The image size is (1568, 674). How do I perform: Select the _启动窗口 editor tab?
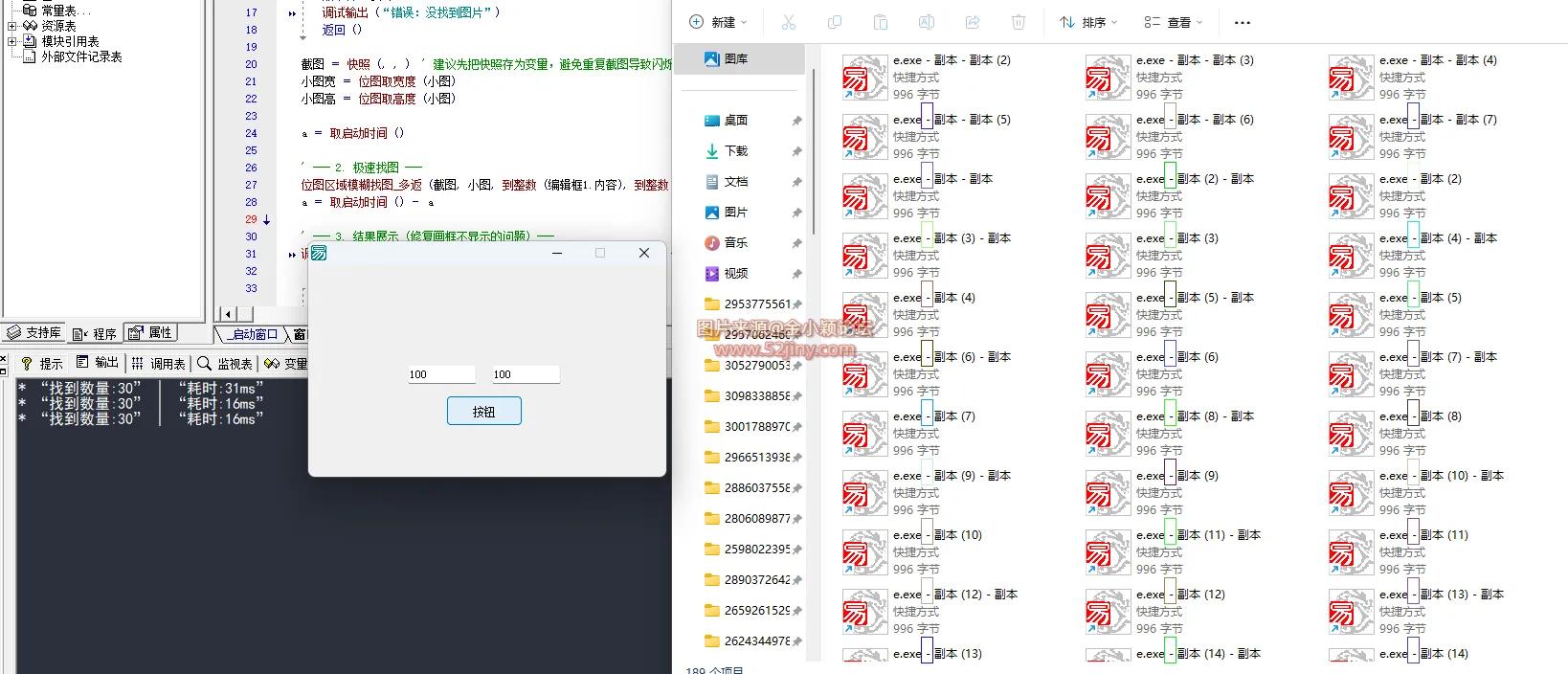click(253, 334)
